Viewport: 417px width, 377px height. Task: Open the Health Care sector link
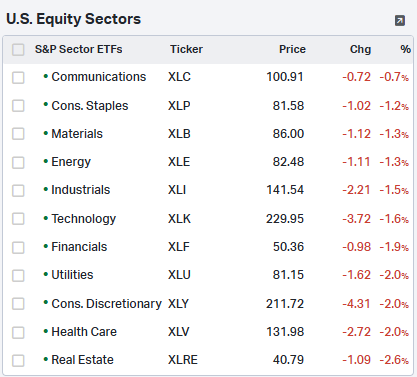coord(84,332)
